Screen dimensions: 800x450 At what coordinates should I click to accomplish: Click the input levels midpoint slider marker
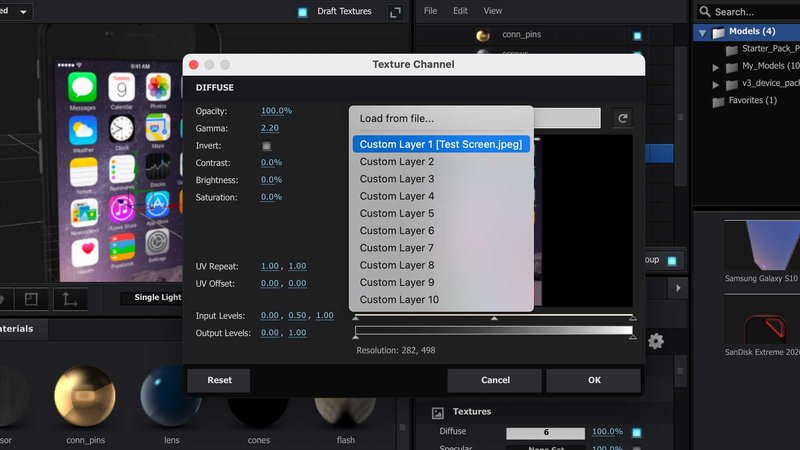[x=494, y=318]
